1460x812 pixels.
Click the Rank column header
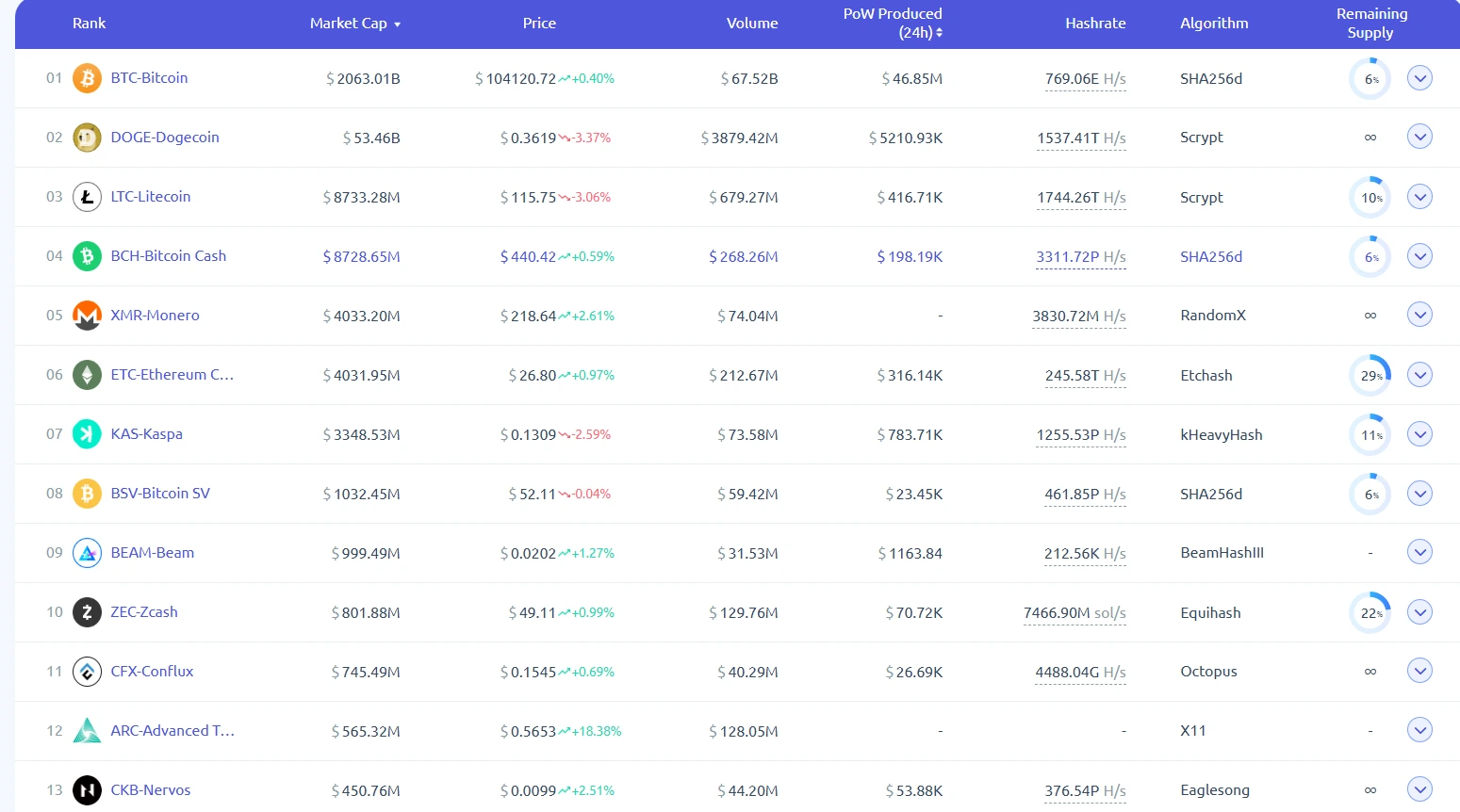click(x=89, y=24)
